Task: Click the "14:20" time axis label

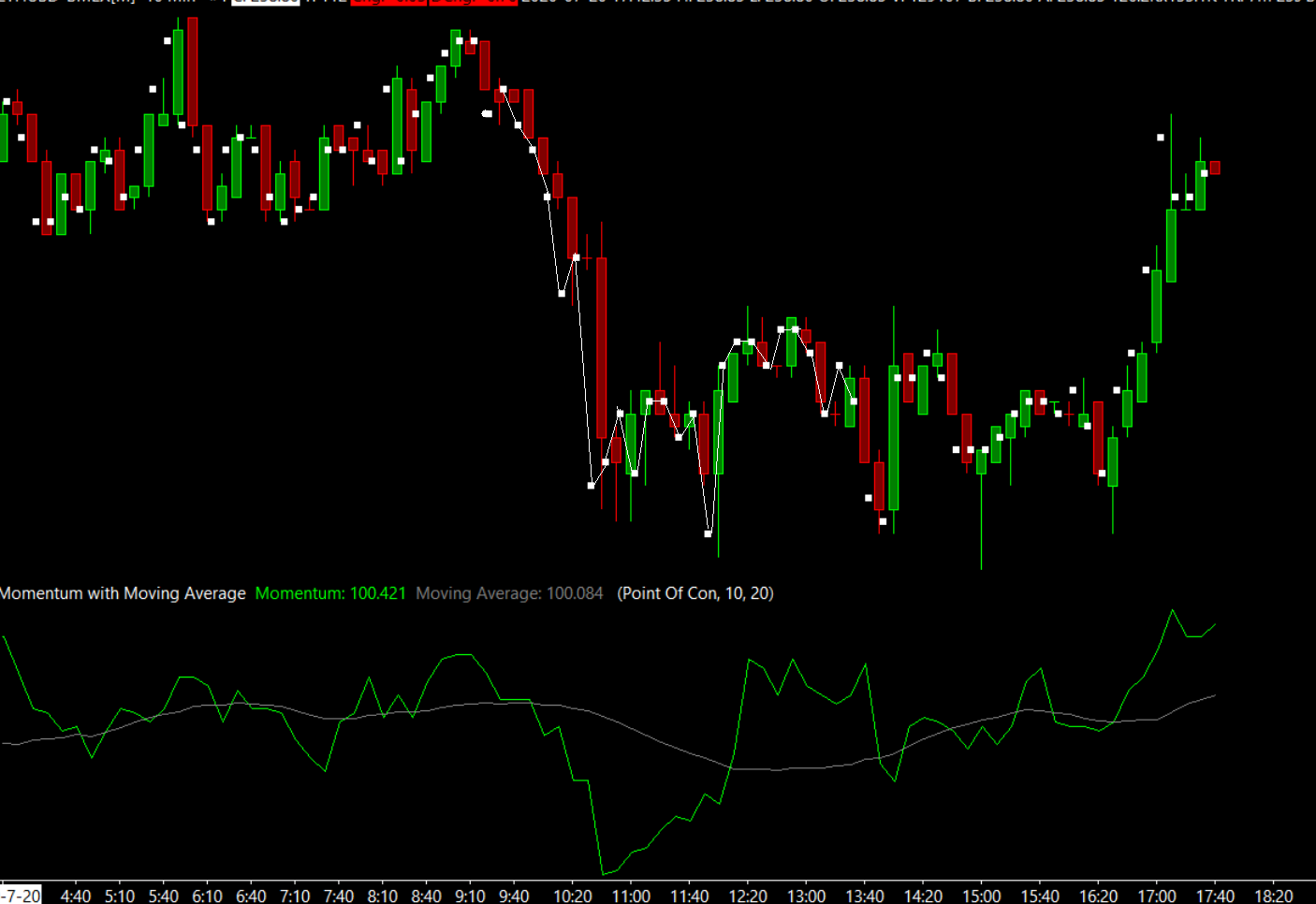Action: click(924, 896)
